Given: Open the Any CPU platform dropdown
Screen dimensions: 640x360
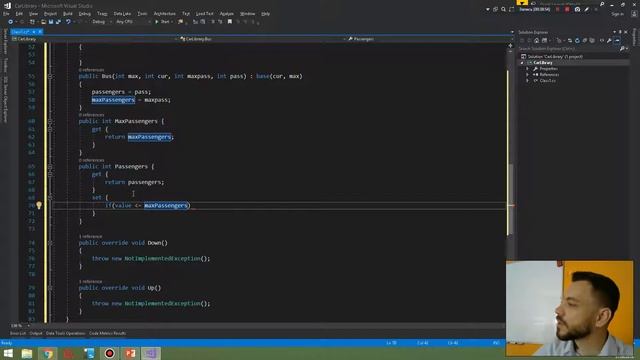Looking at the screenshot, I should click(133, 22).
